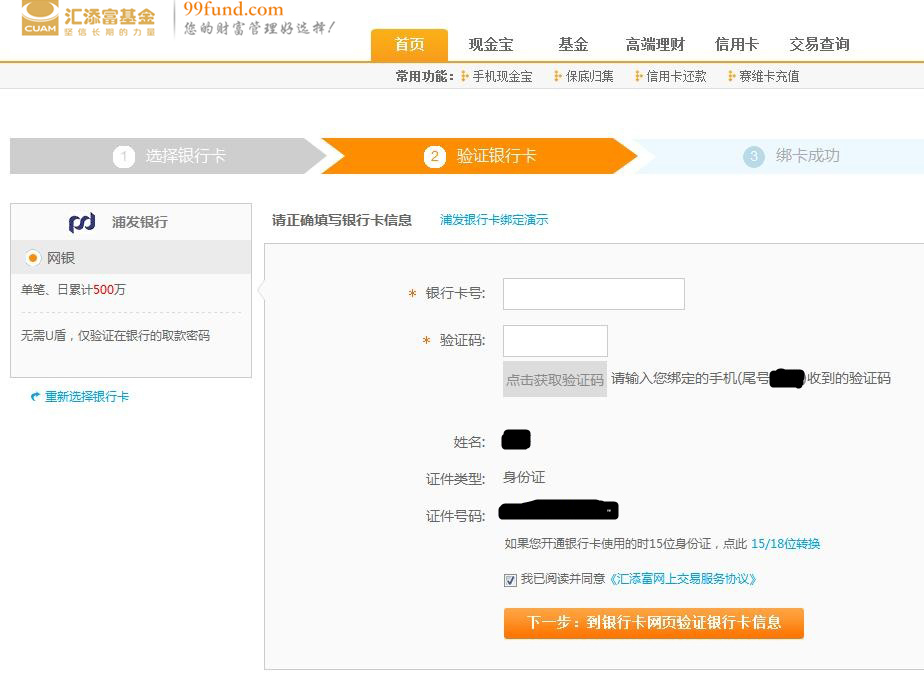The width and height of the screenshot is (924, 673).
Task: Open 浦发银行卡绑定演示 demo link
Action: 494,220
